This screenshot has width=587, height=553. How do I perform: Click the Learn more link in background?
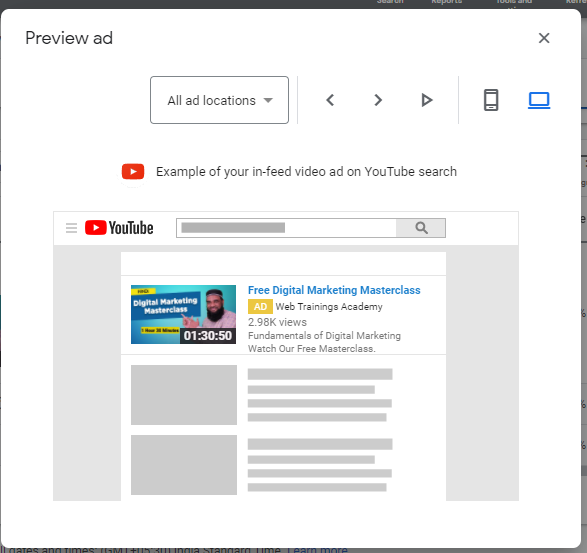tap(317, 550)
